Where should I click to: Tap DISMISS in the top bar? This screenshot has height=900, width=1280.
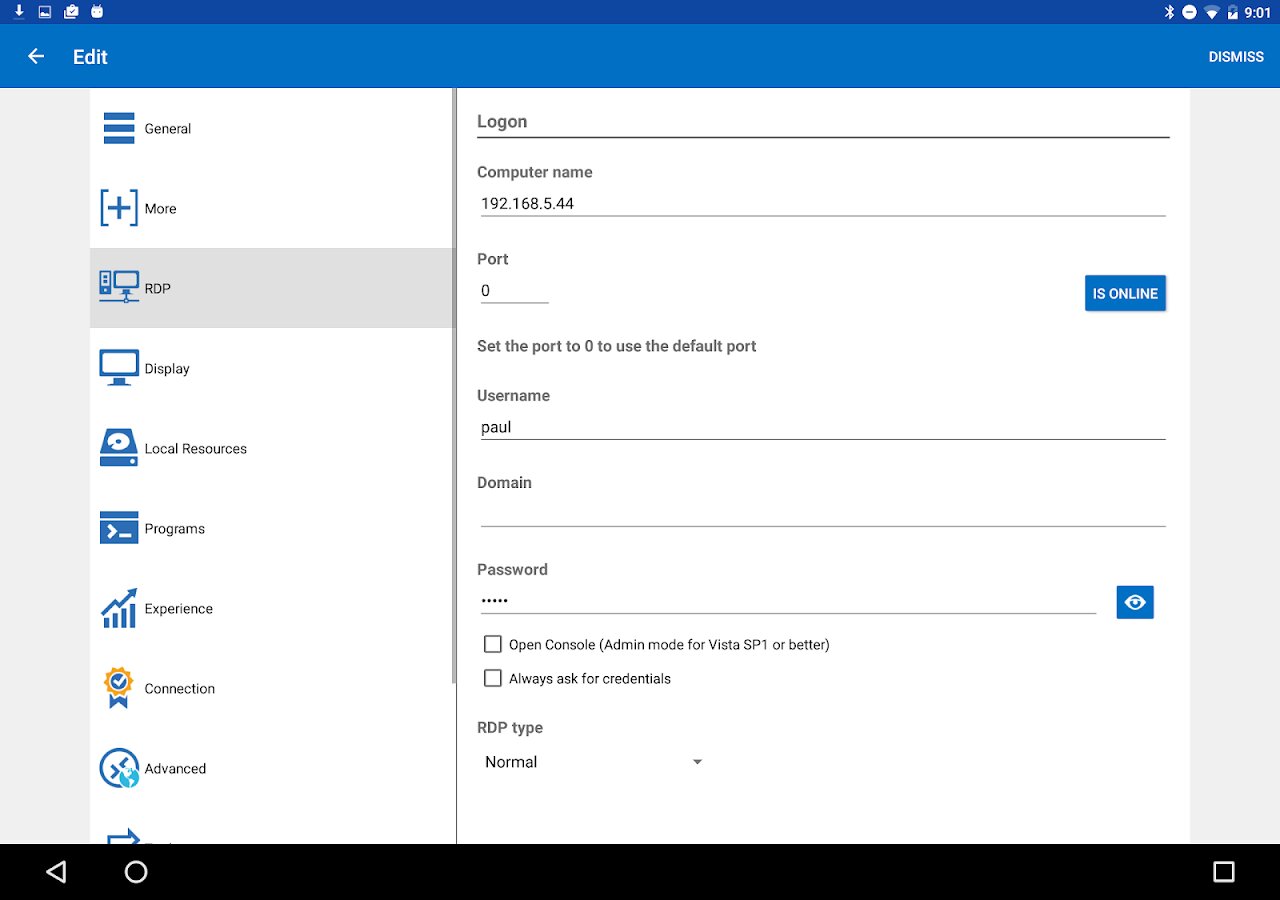click(x=1236, y=57)
